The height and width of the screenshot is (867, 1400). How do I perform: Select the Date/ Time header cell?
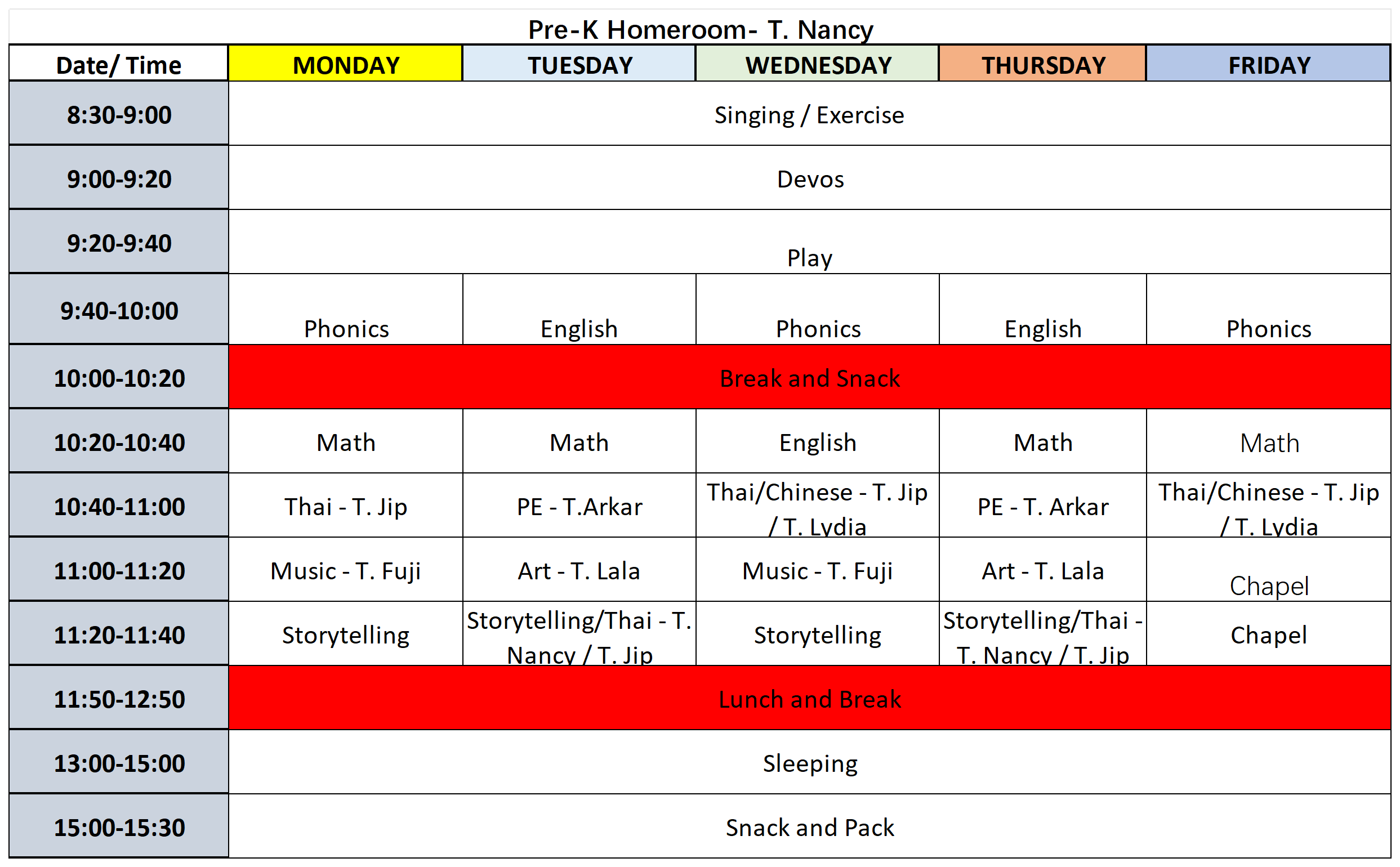tap(119, 64)
